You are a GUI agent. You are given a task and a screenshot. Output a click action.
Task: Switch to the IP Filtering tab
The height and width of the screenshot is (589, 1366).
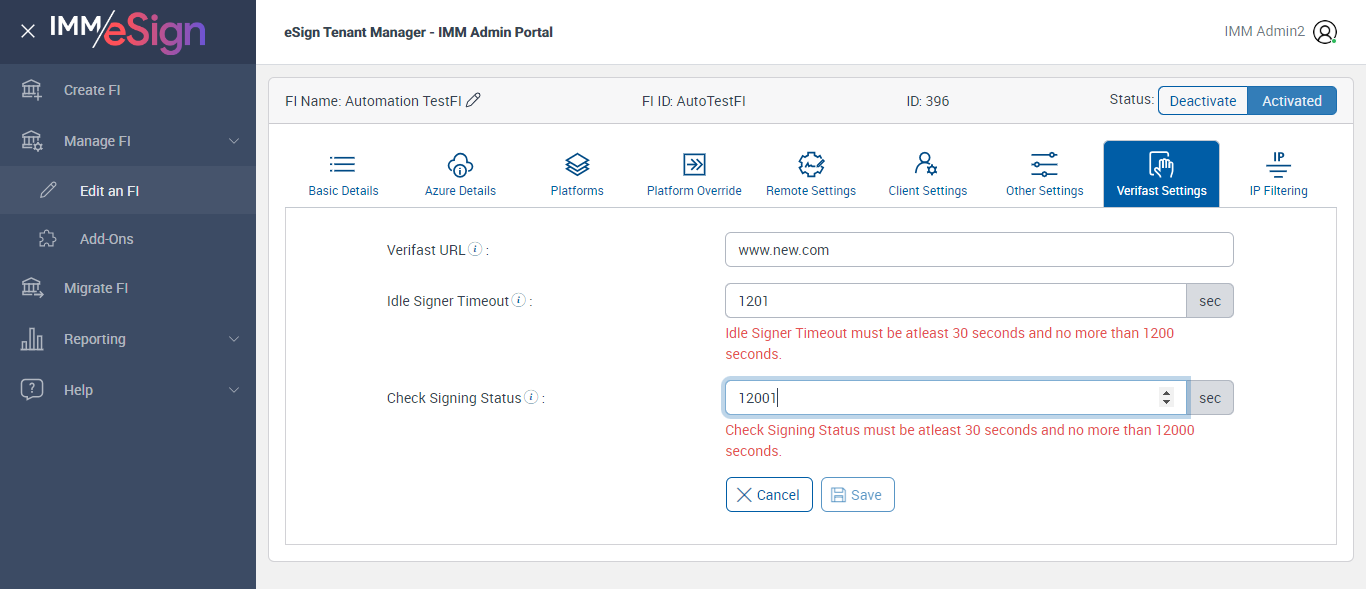(1278, 174)
